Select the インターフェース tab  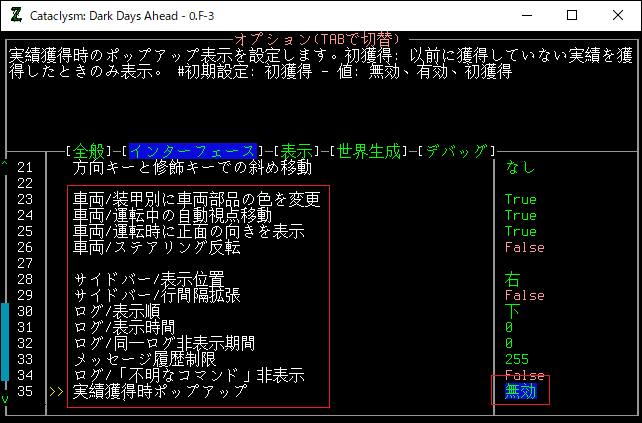coord(193,151)
